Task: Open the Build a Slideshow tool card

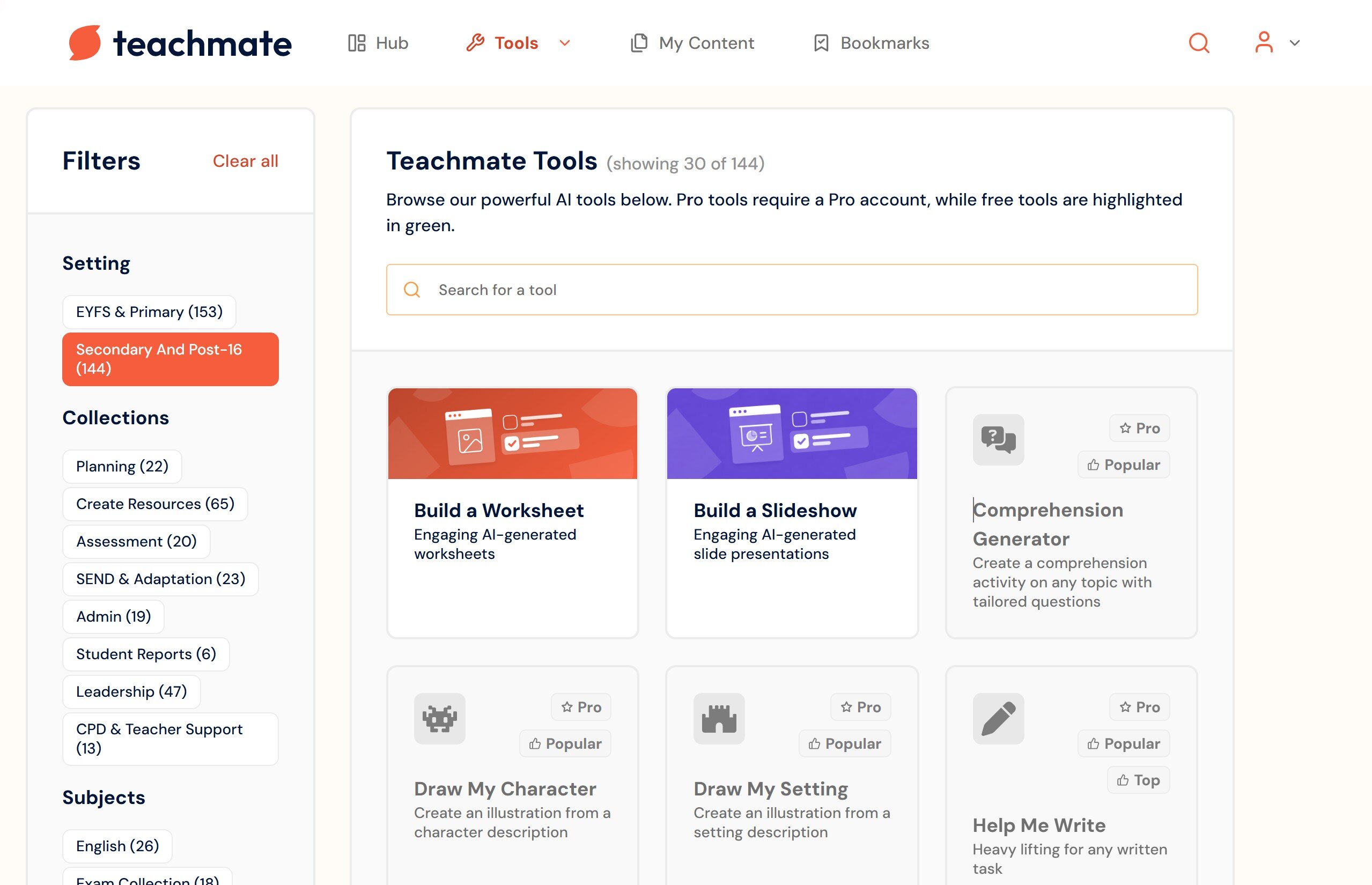Action: tap(792, 513)
